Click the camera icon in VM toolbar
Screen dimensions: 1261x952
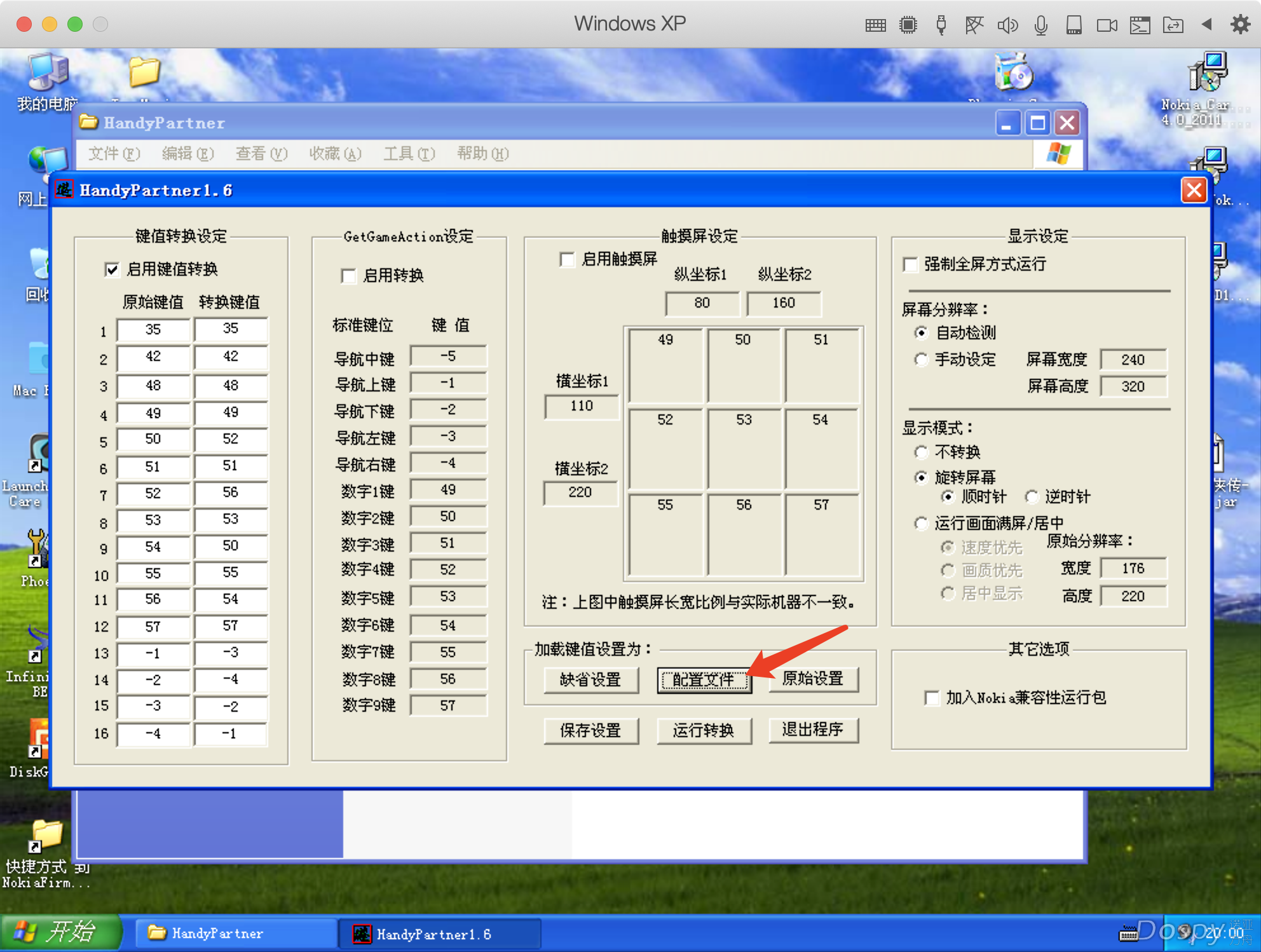coord(1107,25)
